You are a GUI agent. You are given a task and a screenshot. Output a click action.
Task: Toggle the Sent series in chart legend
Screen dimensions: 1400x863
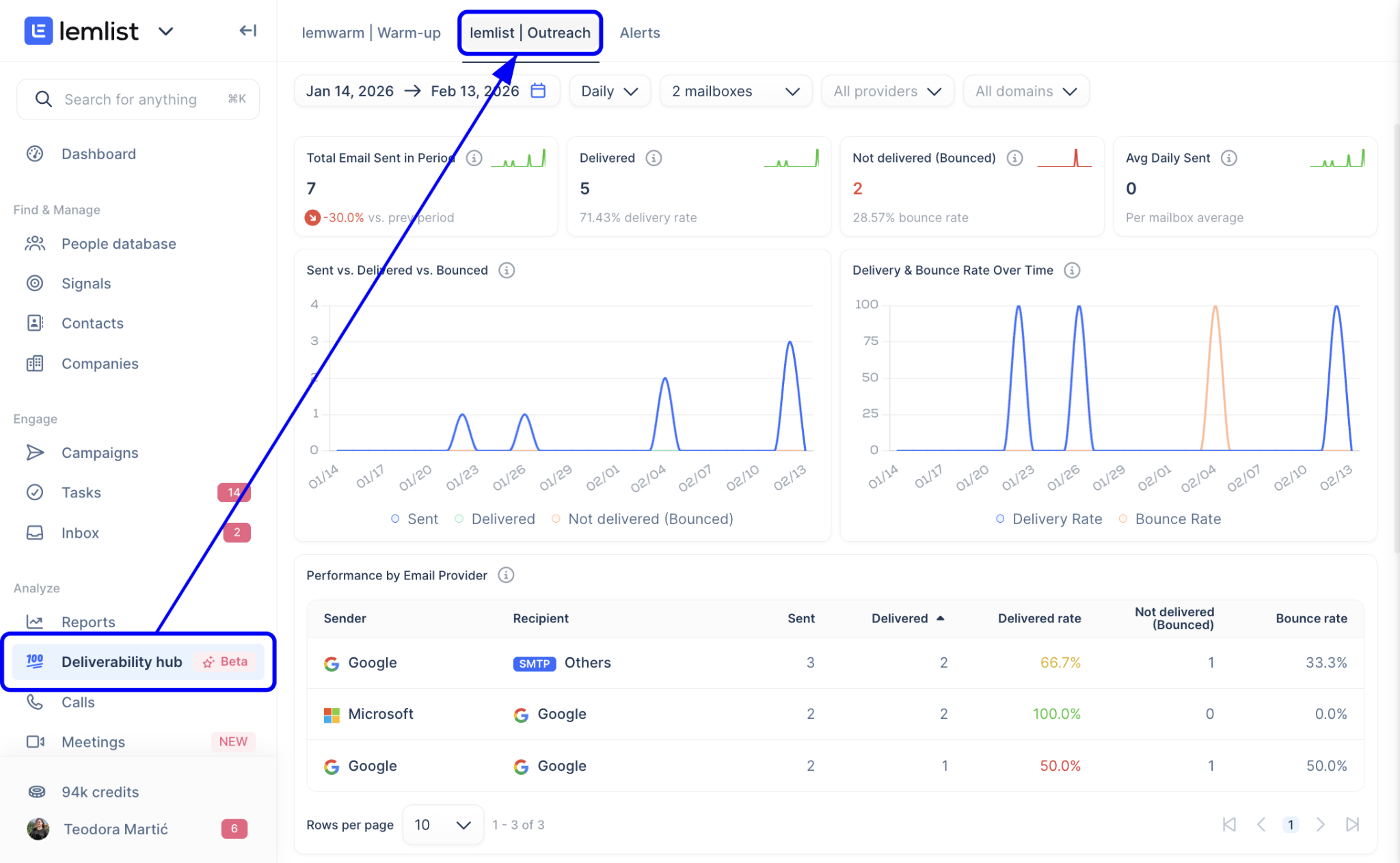(414, 519)
